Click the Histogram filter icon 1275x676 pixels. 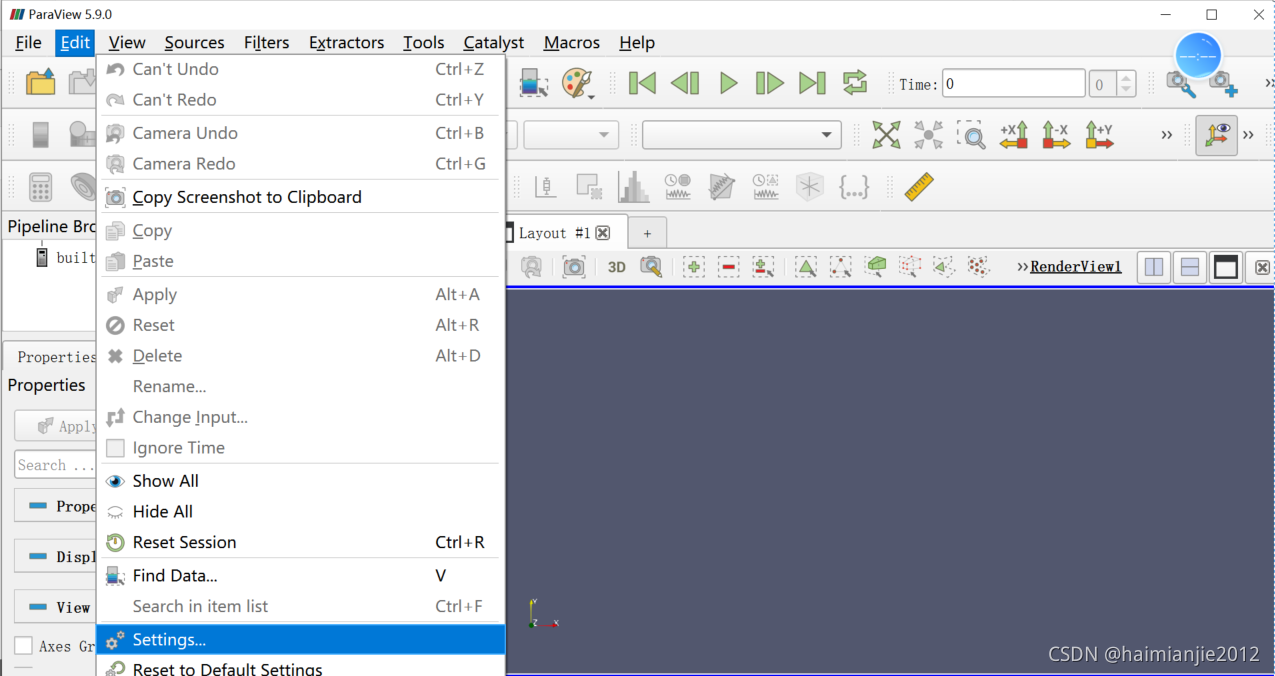[x=633, y=187]
